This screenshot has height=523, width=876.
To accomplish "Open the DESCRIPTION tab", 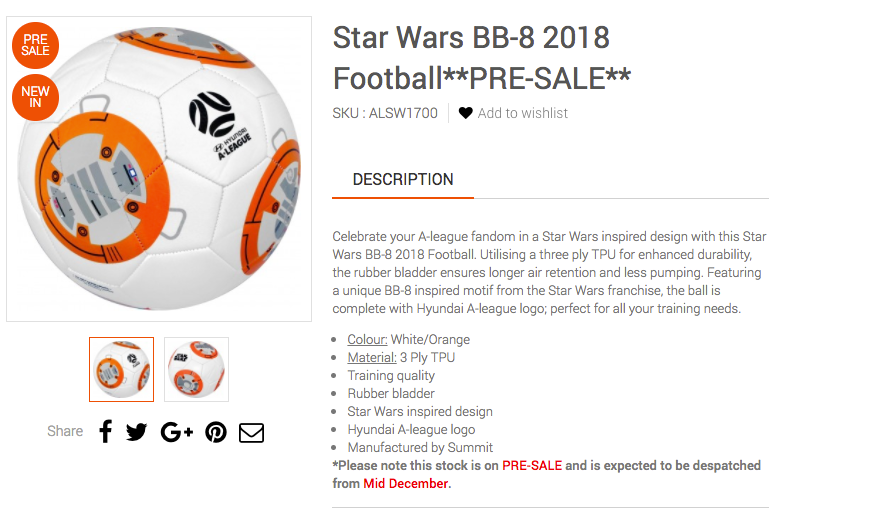I will [x=403, y=180].
